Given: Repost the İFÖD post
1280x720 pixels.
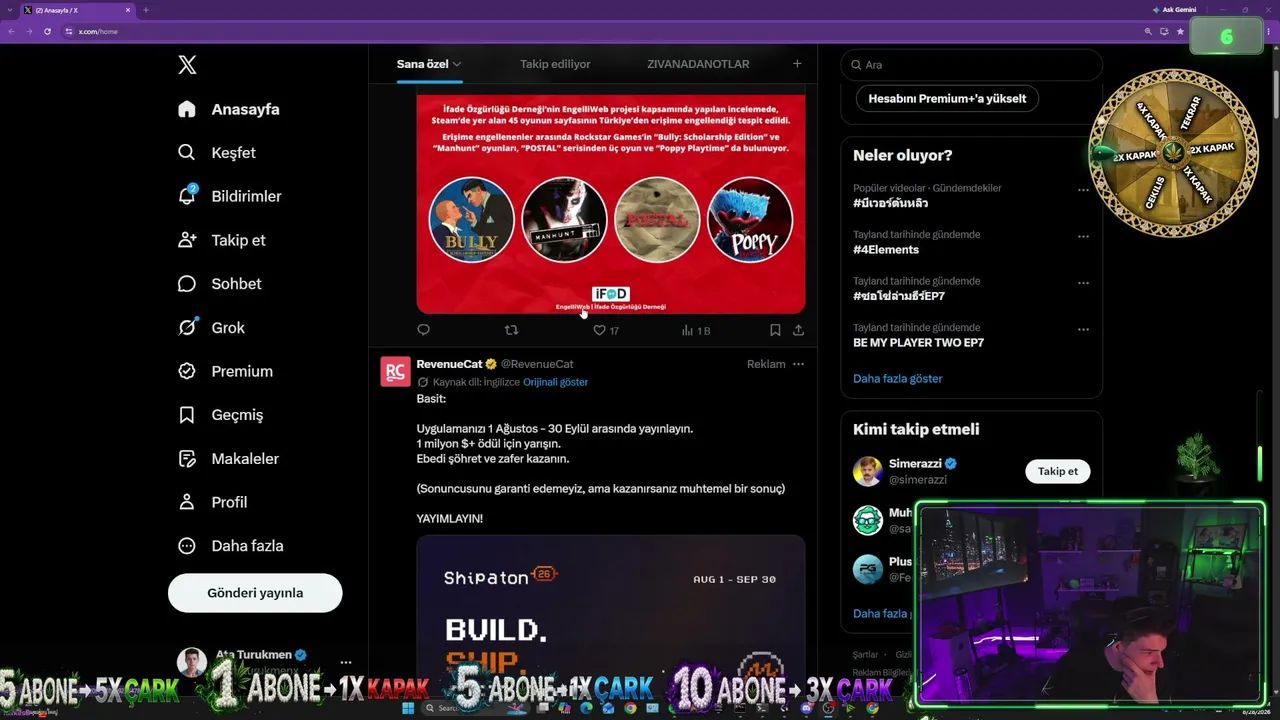Looking at the screenshot, I should 511,330.
